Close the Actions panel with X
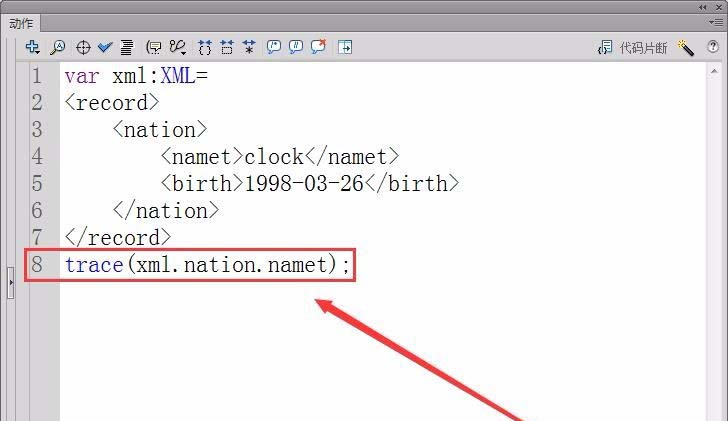 (719, 7)
